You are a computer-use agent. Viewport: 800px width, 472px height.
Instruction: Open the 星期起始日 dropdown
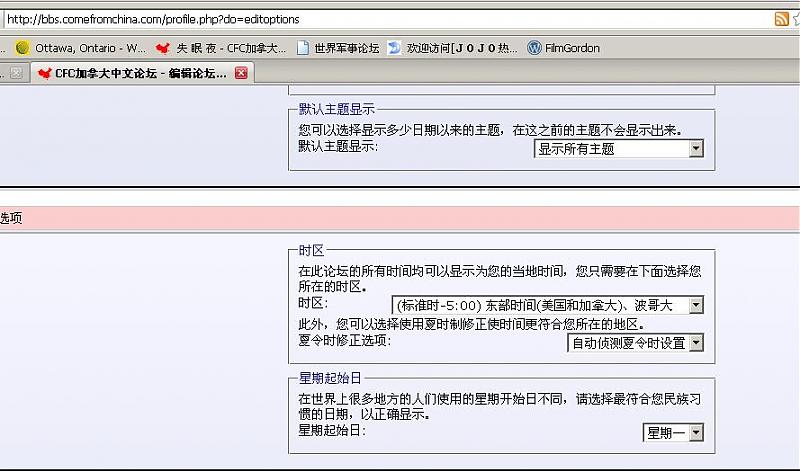click(x=673, y=432)
